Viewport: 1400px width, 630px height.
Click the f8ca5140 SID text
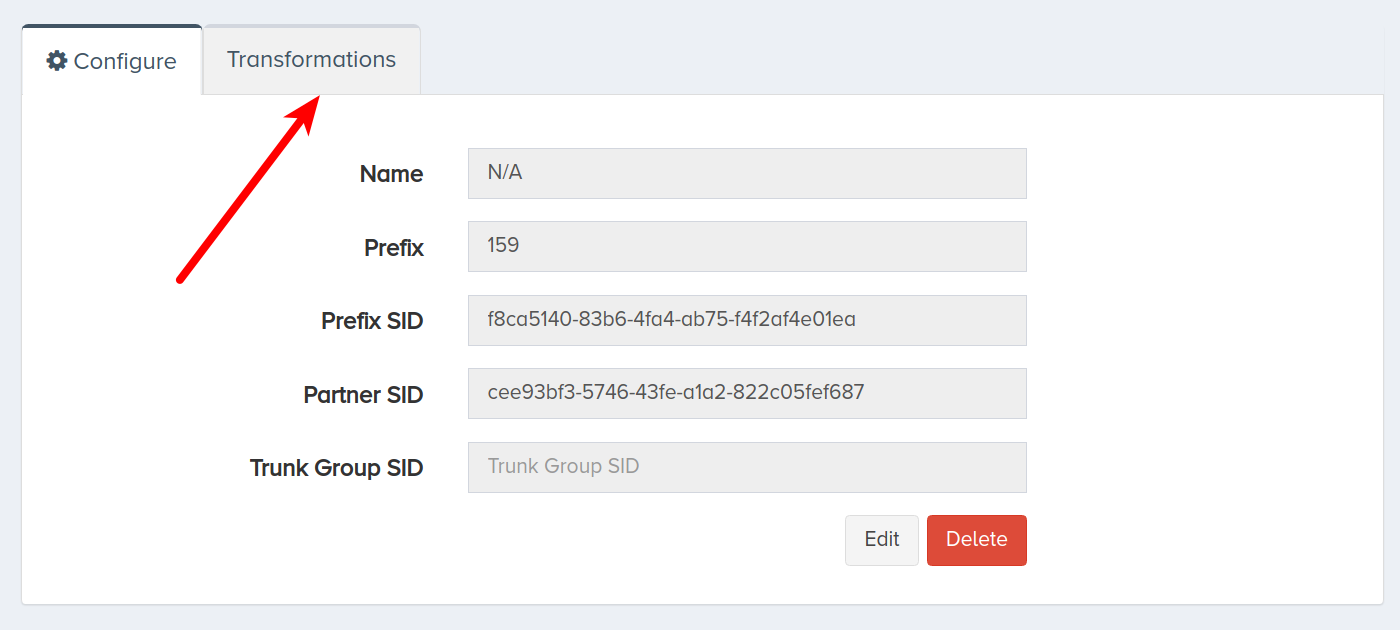(671, 320)
